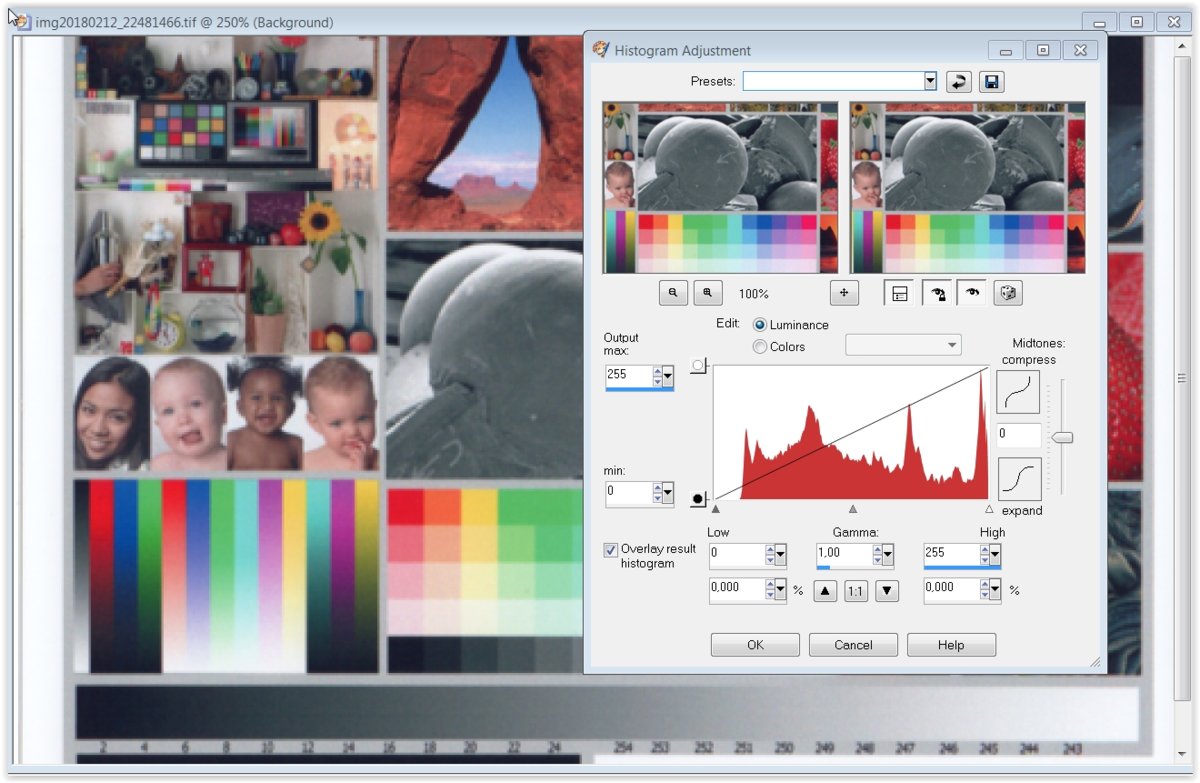Screen dimensions: 1200x783
Task: Click the navigate pan crosshair icon
Action: pyautogui.click(x=845, y=293)
